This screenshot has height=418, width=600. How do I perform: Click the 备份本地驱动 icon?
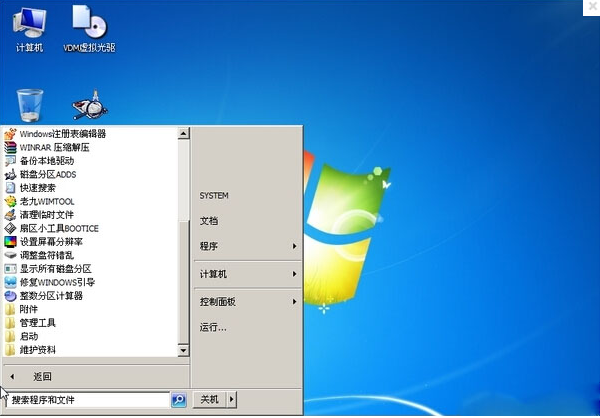pos(10,161)
